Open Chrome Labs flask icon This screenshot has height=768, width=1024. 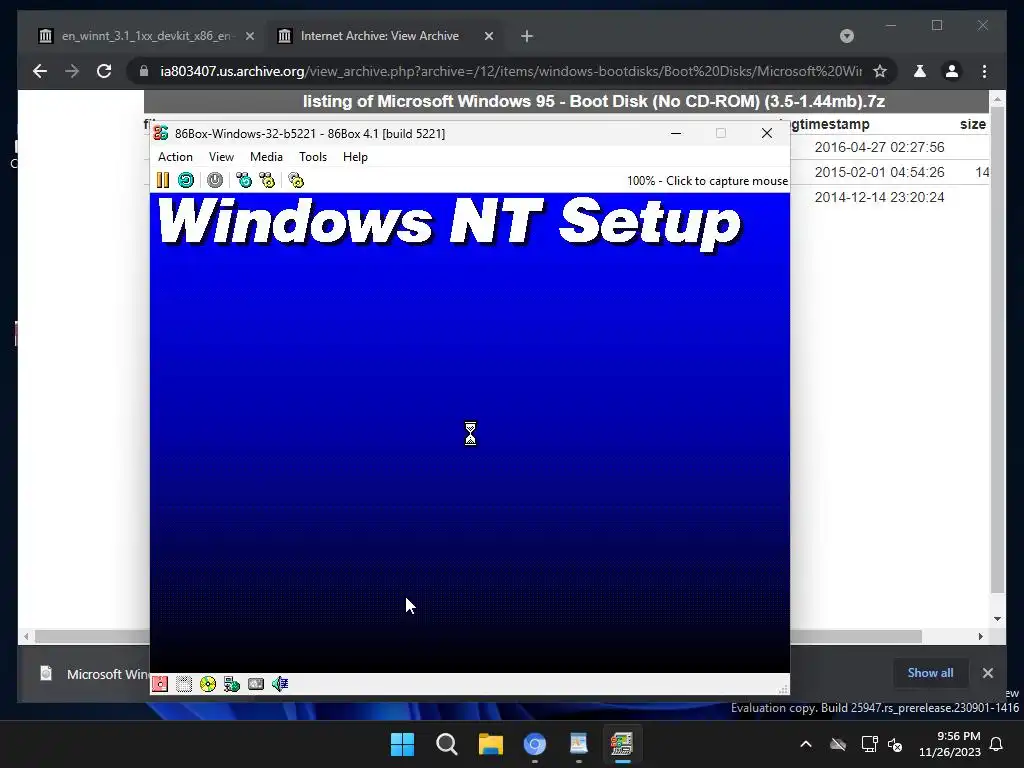(920, 71)
